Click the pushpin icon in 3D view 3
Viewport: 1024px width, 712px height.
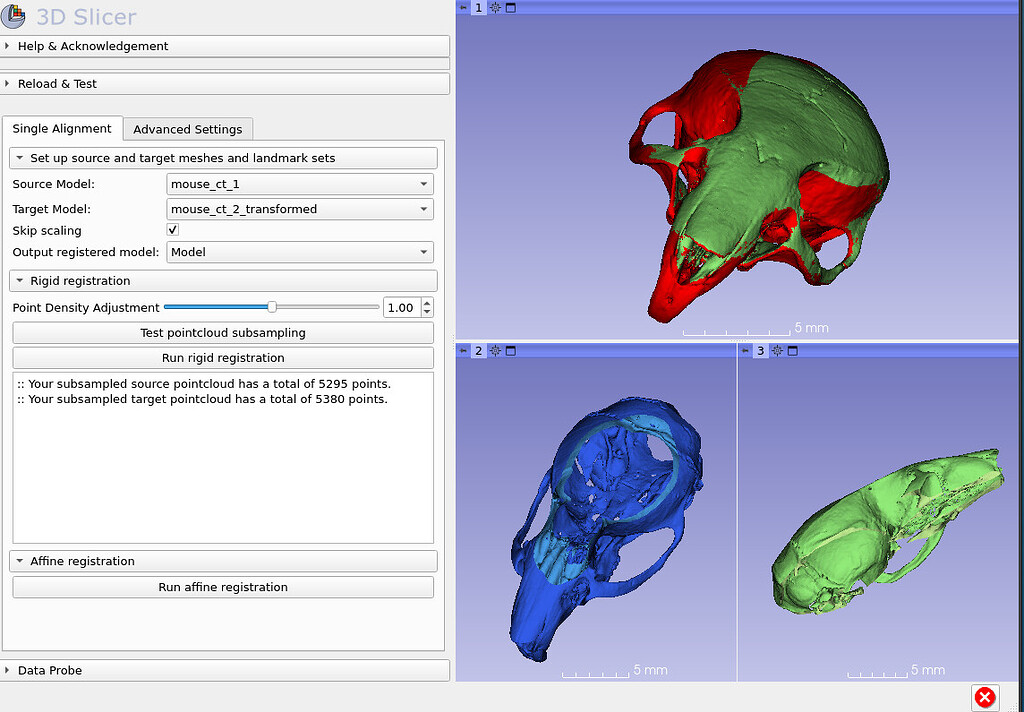(x=745, y=350)
